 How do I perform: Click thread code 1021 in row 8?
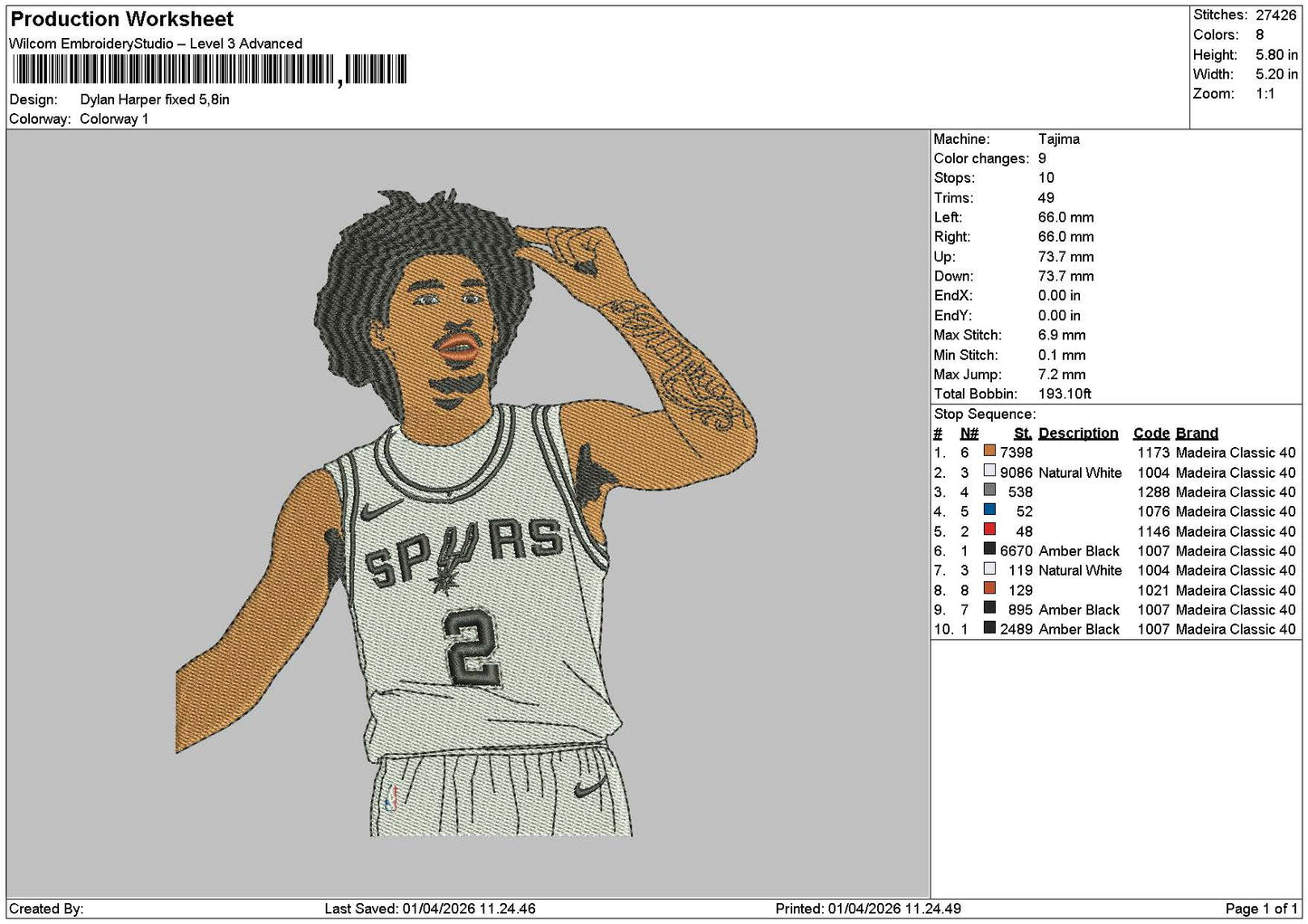coord(1153,590)
